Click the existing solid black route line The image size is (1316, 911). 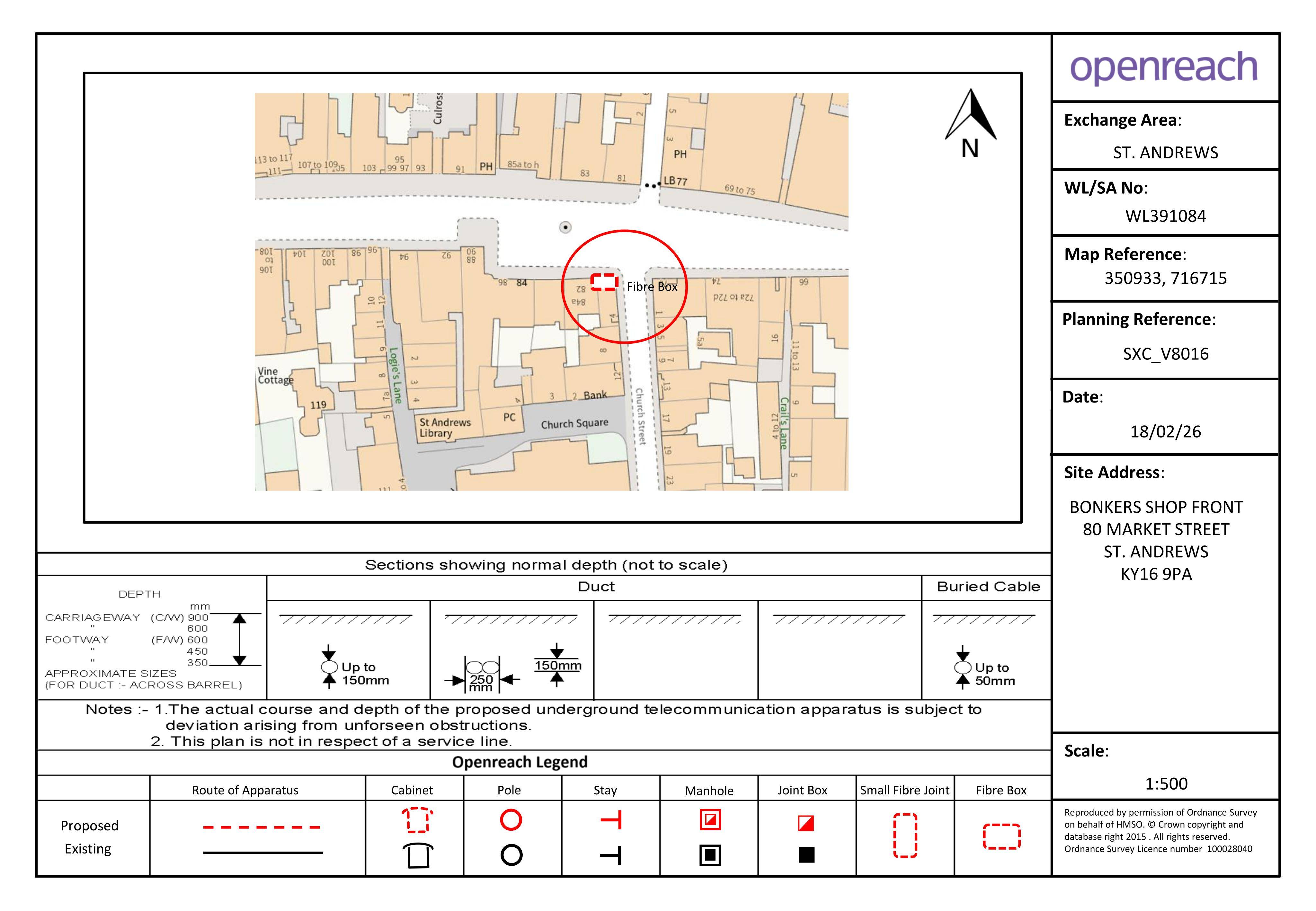(x=262, y=853)
